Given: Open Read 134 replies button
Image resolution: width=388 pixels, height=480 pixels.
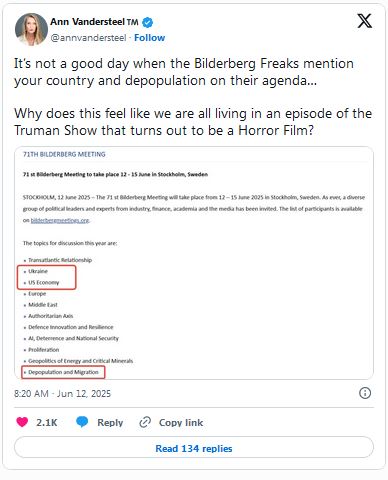Looking at the screenshot, I should pos(194,447).
